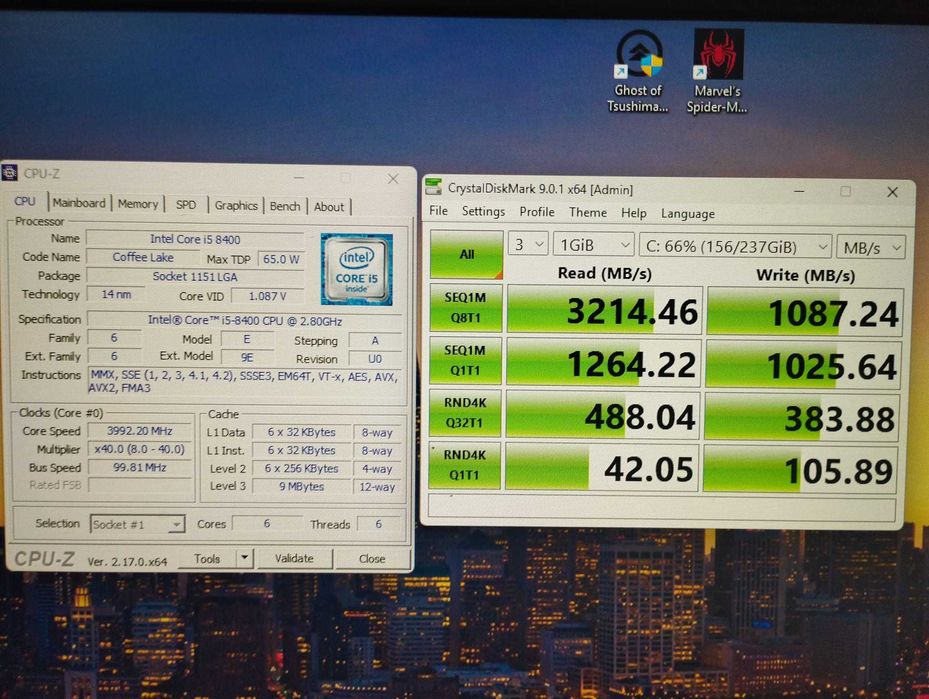
Task: Click the 9 MBytes Level 3 cache value
Action: (302, 486)
